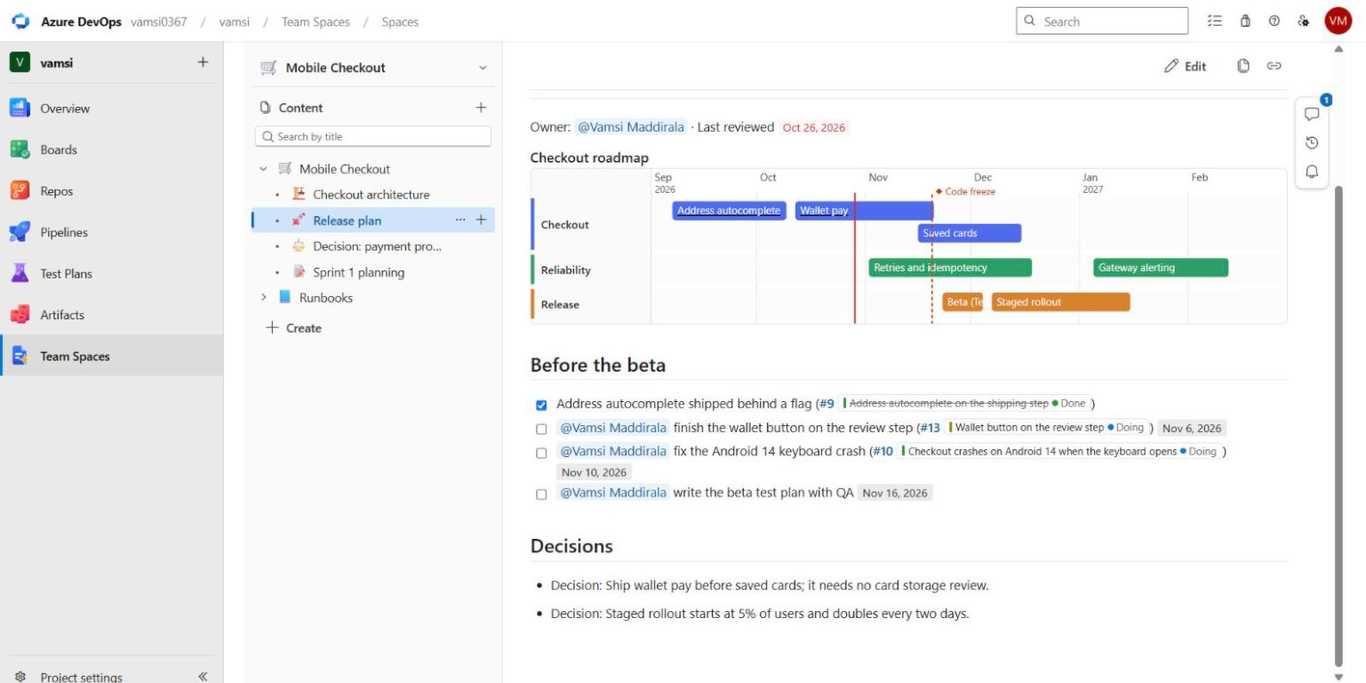The image size is (1366, 683).
Task: Collapse the Mobile Checkout tree node
Action: (263, 169)
